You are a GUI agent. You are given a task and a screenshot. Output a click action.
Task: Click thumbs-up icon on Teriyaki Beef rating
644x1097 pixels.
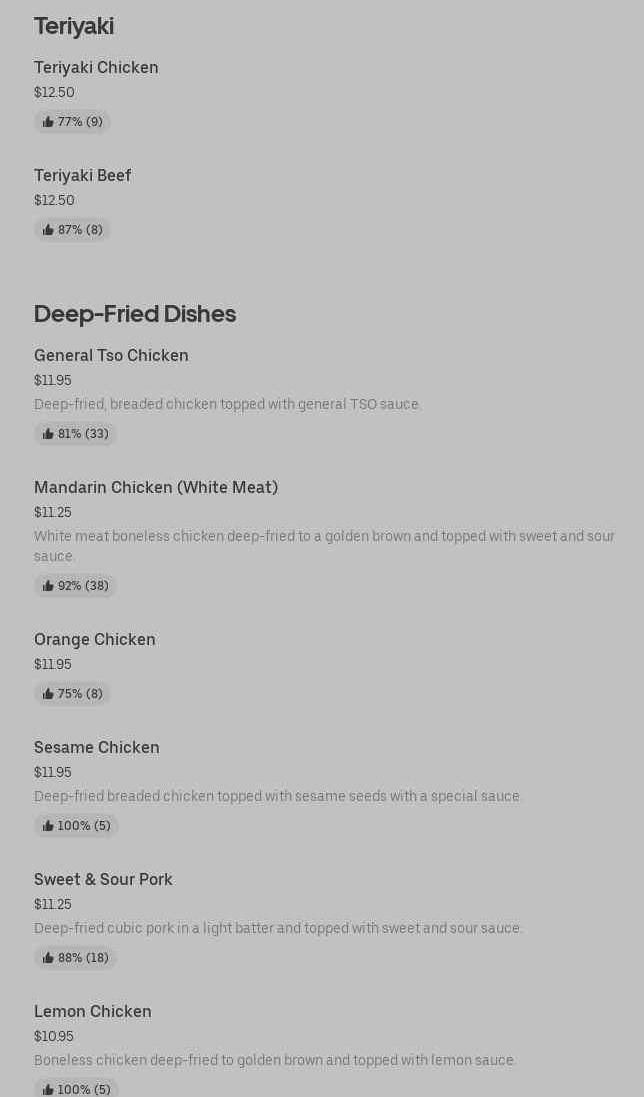[x=48, y=230]
